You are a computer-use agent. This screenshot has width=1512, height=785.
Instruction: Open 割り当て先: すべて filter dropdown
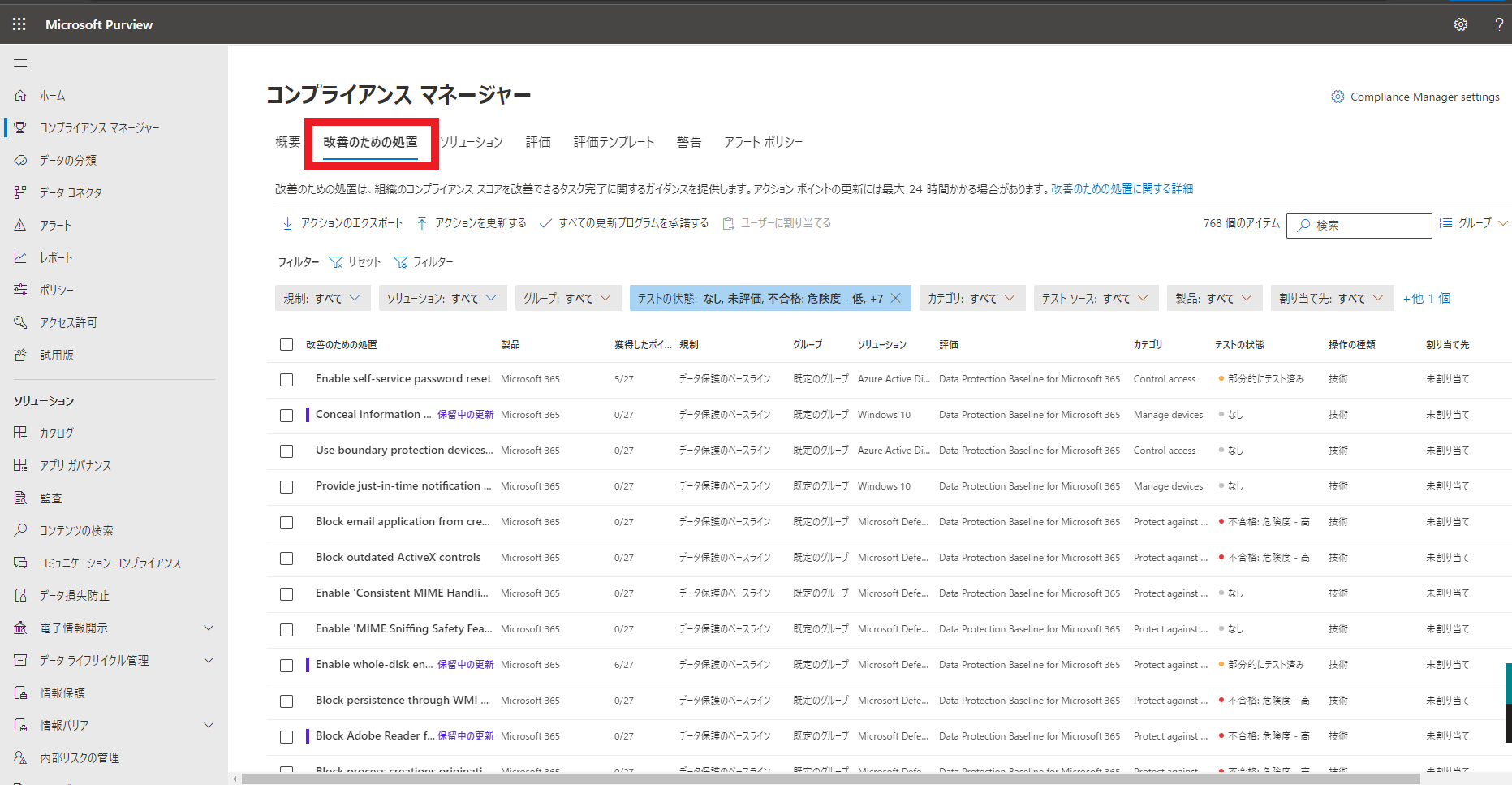click(x=1332, y=298)
